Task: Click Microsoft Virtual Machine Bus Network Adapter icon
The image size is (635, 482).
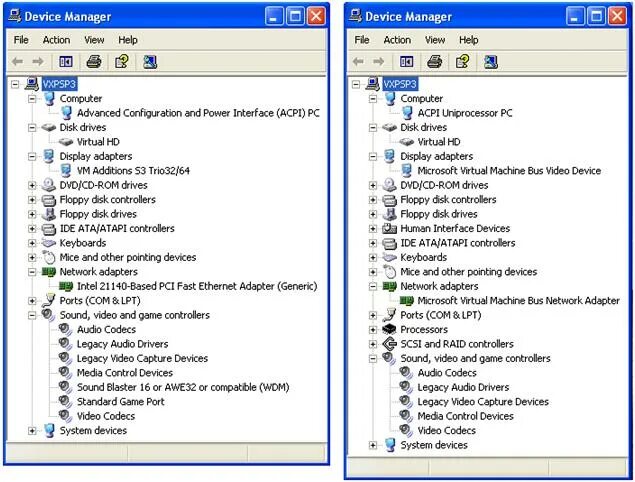Action: click(407, 301)
